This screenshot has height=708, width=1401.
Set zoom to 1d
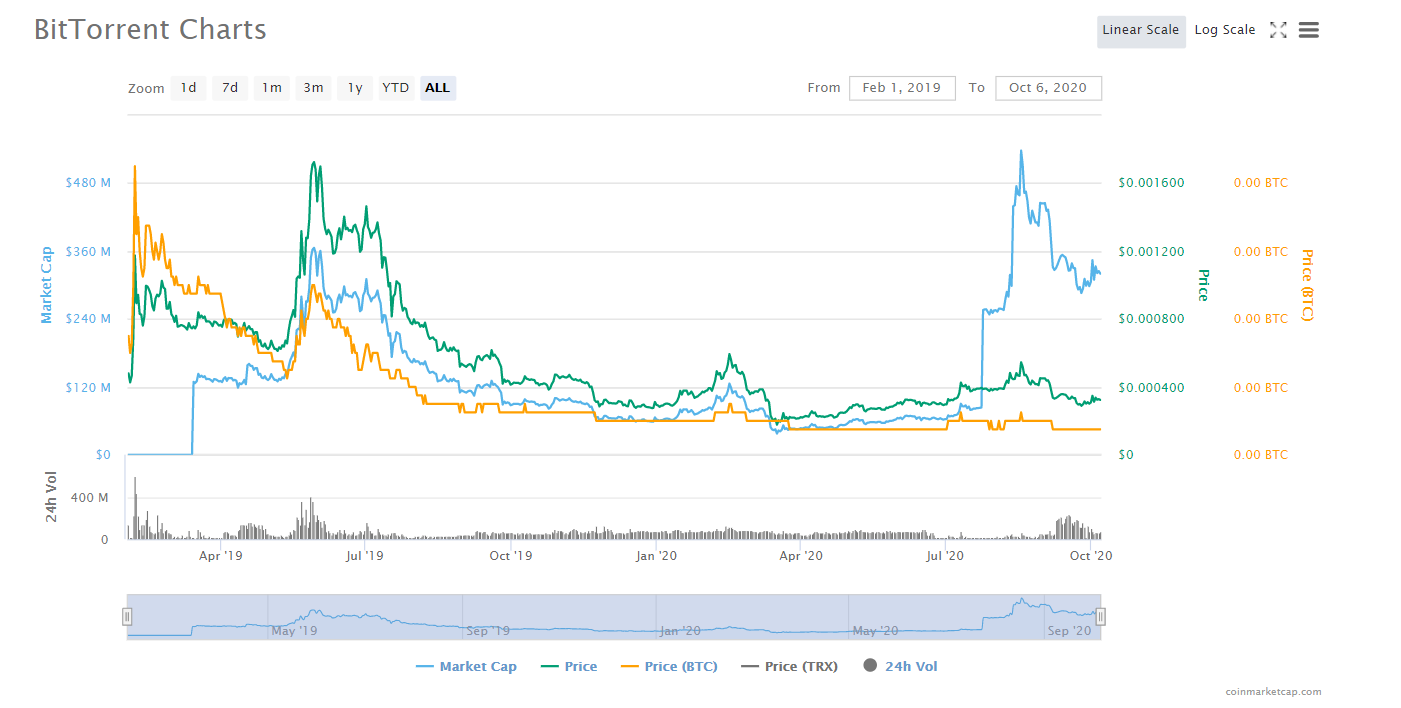coord(188,88)
